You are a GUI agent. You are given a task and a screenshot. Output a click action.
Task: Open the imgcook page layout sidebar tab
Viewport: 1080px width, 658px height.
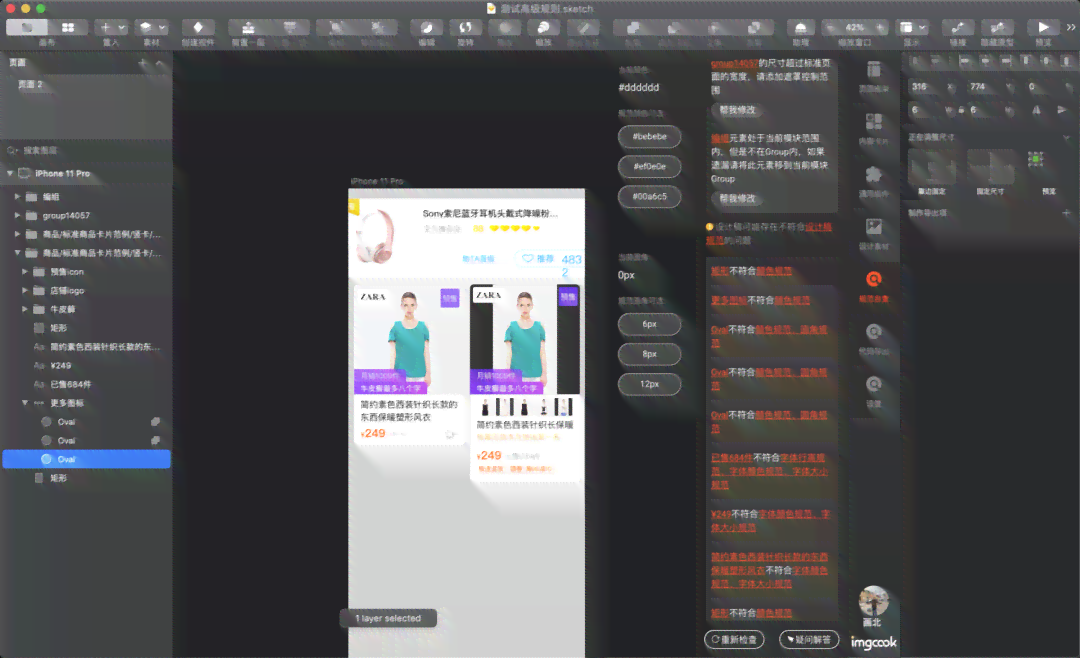pos(874,76)
